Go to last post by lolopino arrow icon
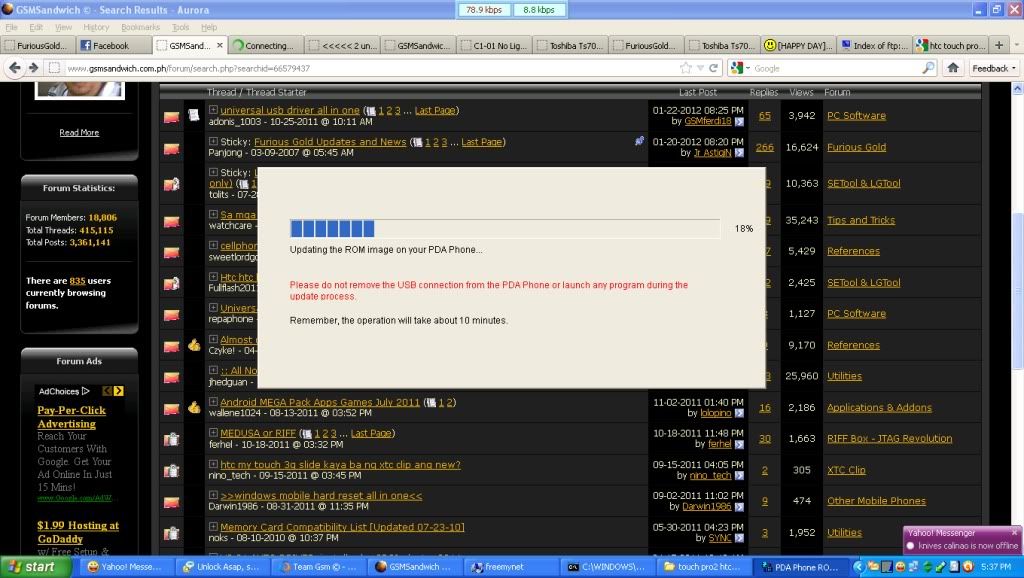The height and width of the screenshot is (578, 1024). pos(739,413)
